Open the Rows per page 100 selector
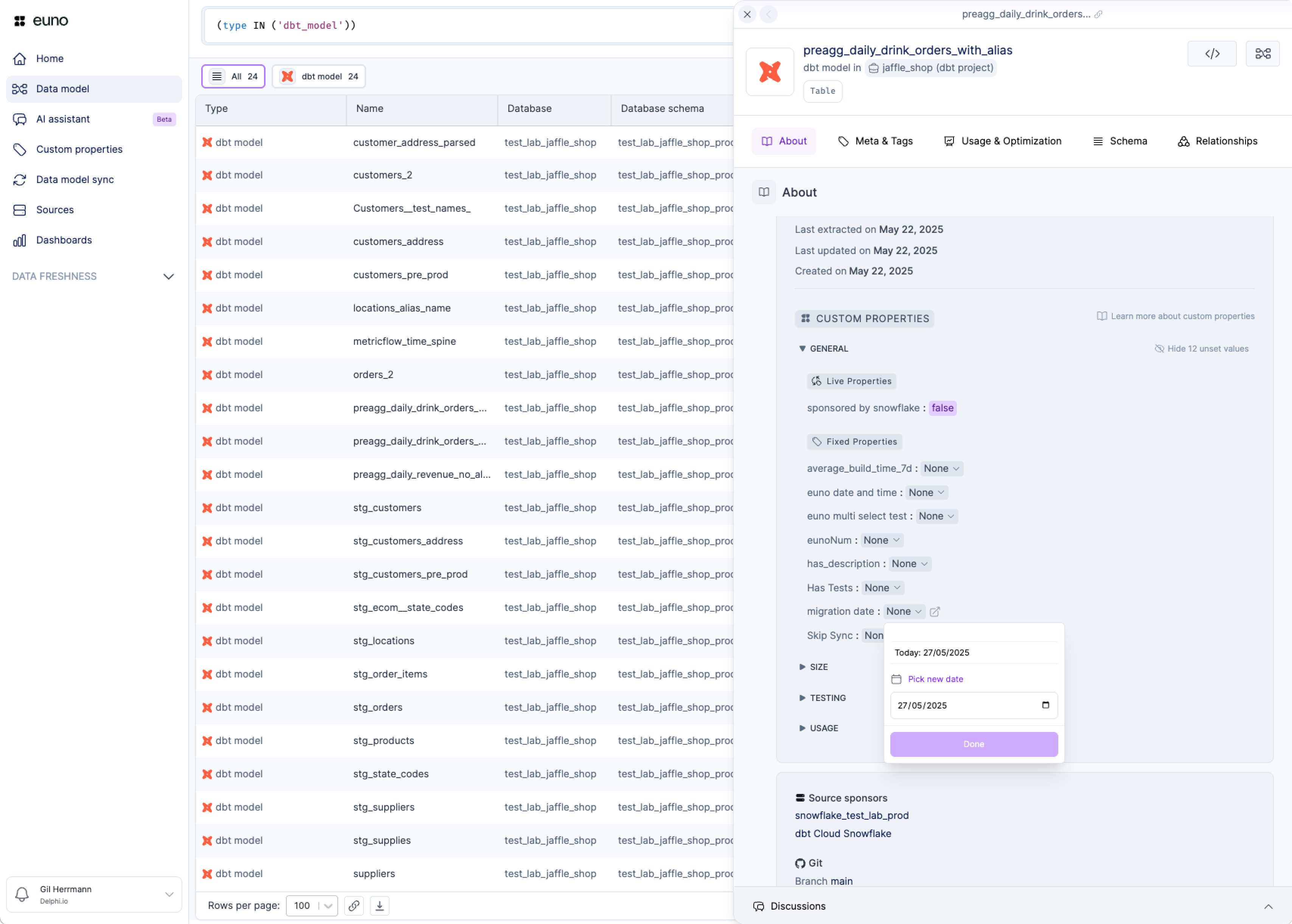 (312, 905)
